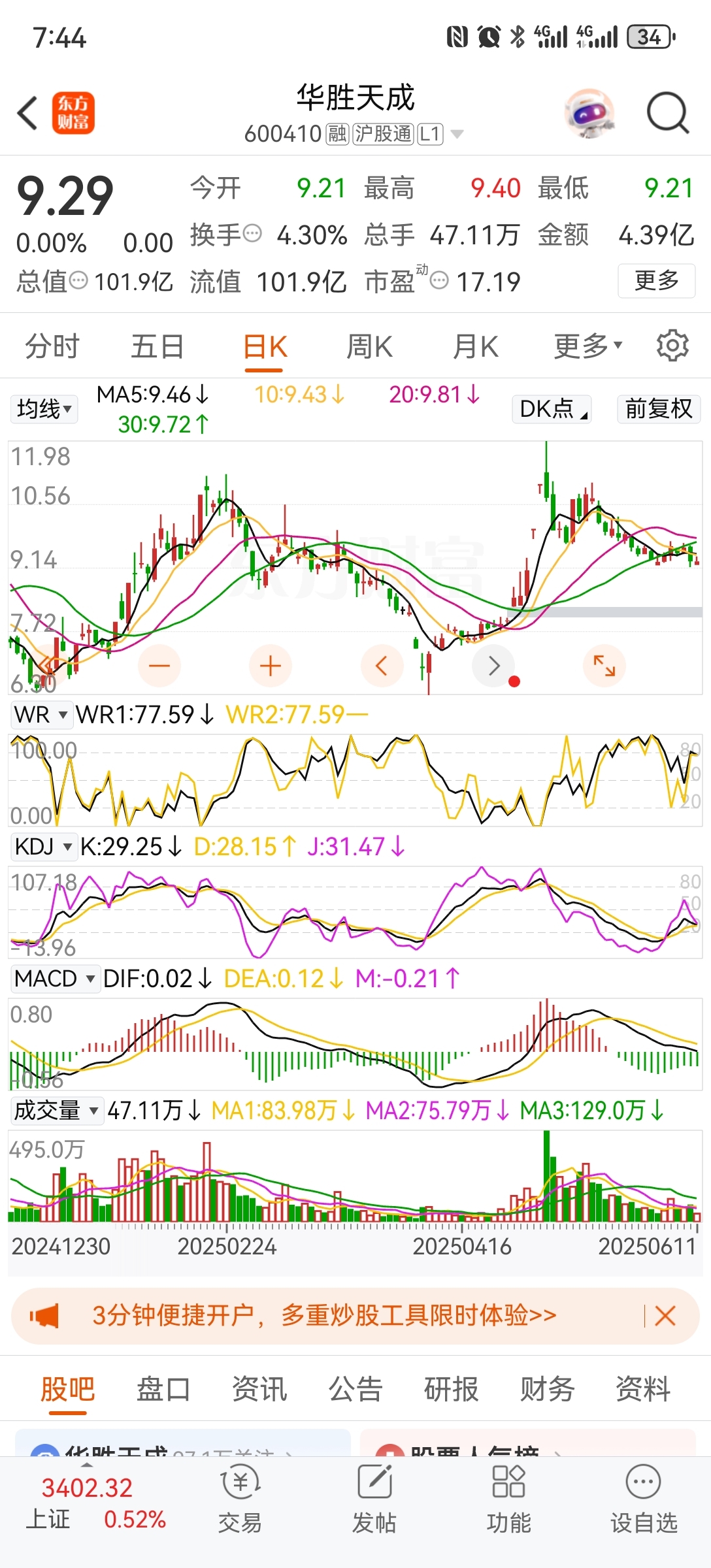This screenshot has height=1568, width=711.
Task: Zoom out chart with minus button
Action: (159, 666)
